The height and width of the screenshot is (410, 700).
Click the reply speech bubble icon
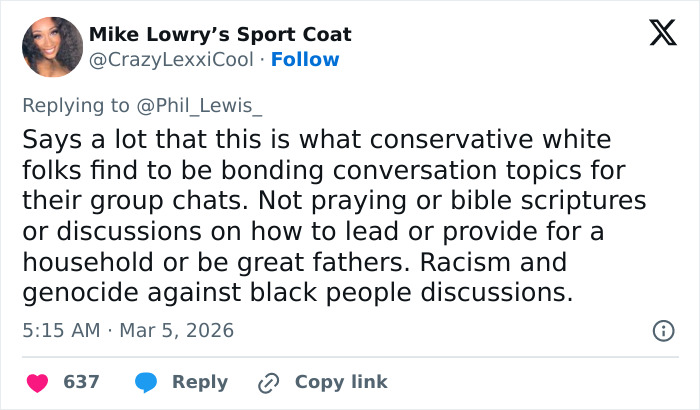point(146,382)
